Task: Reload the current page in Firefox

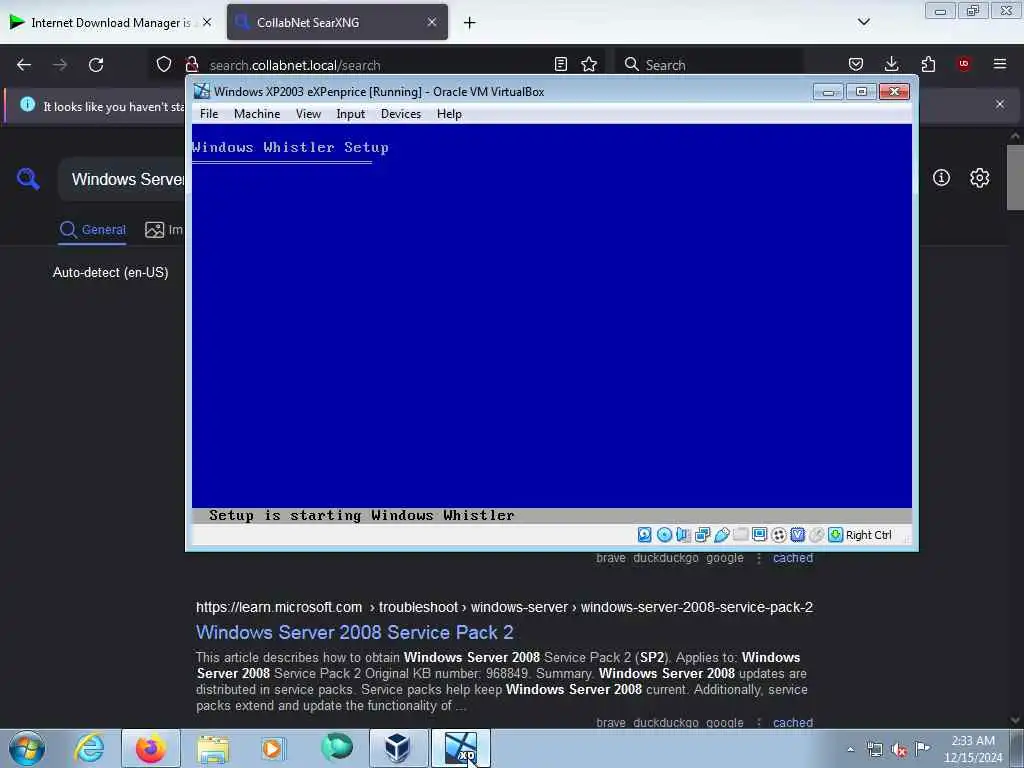Action: (x=96, y=65)
